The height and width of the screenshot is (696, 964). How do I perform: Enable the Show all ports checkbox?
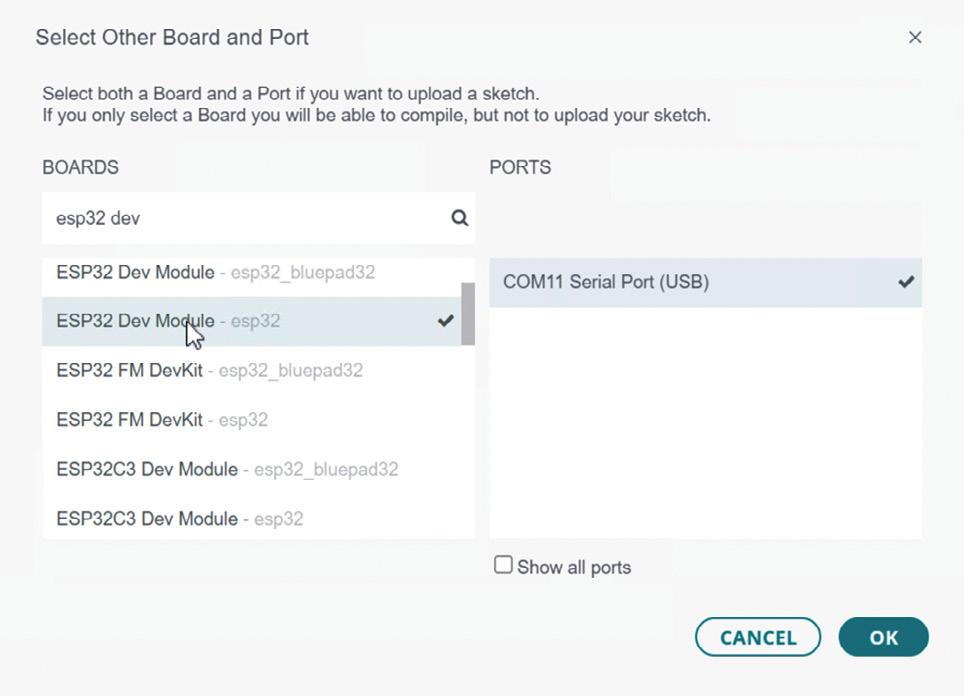[x=503, y=566]
